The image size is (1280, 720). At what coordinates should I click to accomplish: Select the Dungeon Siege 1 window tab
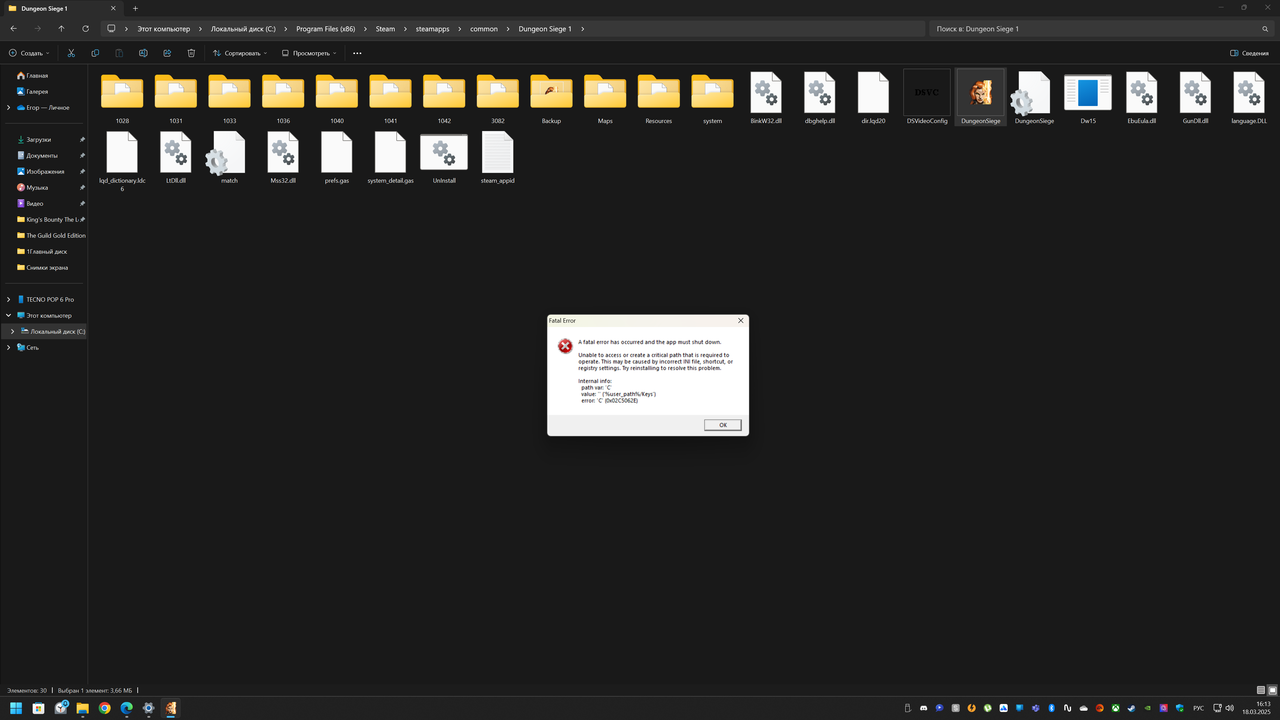pos(62,8)
